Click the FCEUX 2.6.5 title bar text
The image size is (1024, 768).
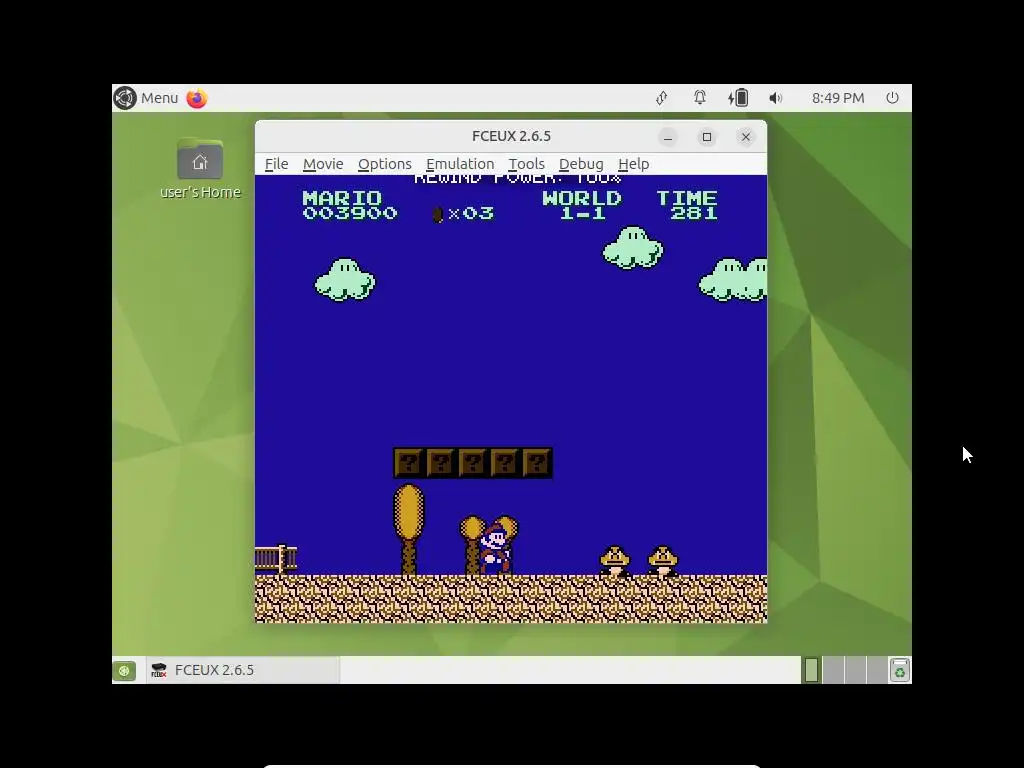pos(511,136)
